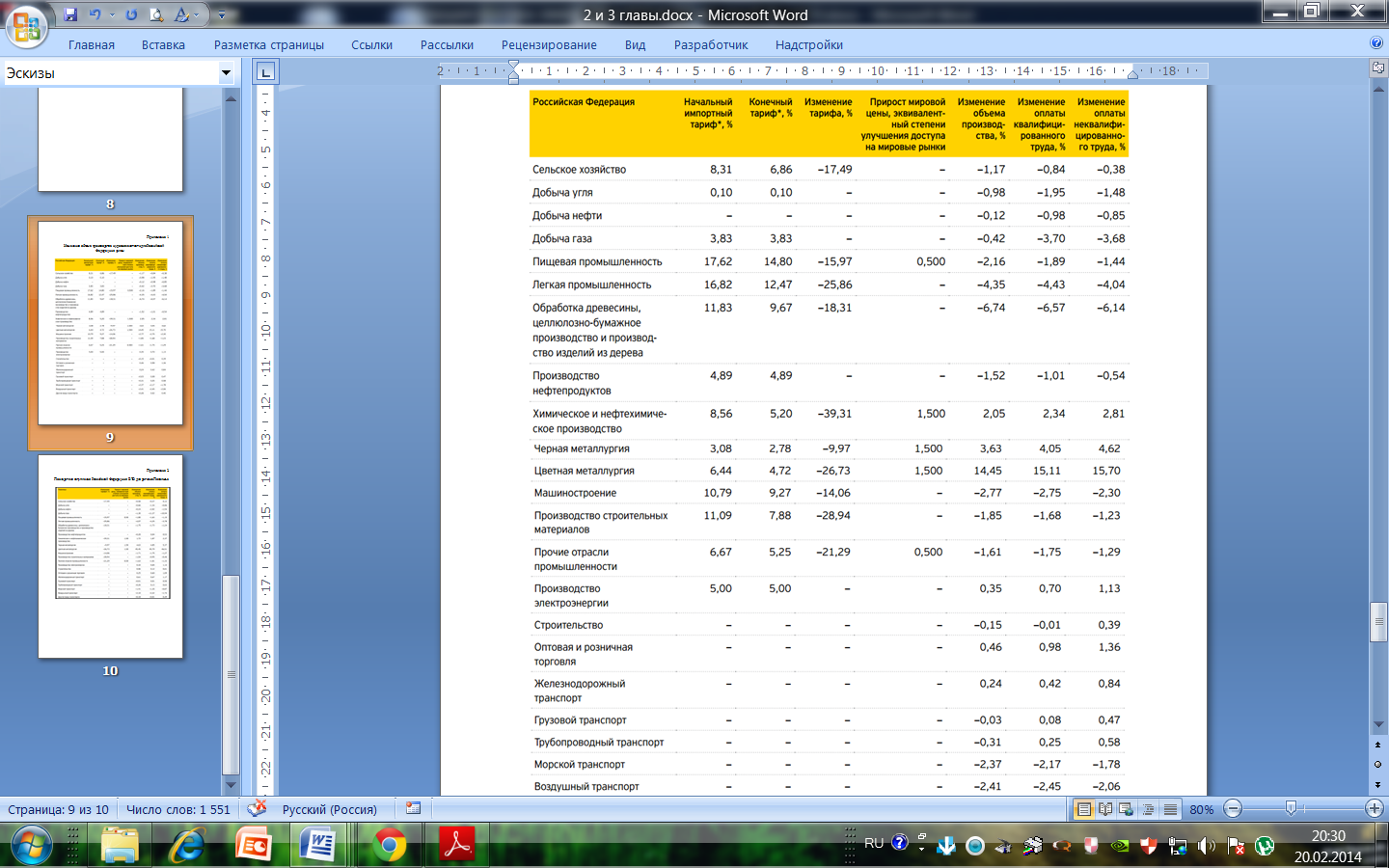1389x868 pixels.
Task: Click the Undo arrow icon
Action: click(x=95, y=14)
